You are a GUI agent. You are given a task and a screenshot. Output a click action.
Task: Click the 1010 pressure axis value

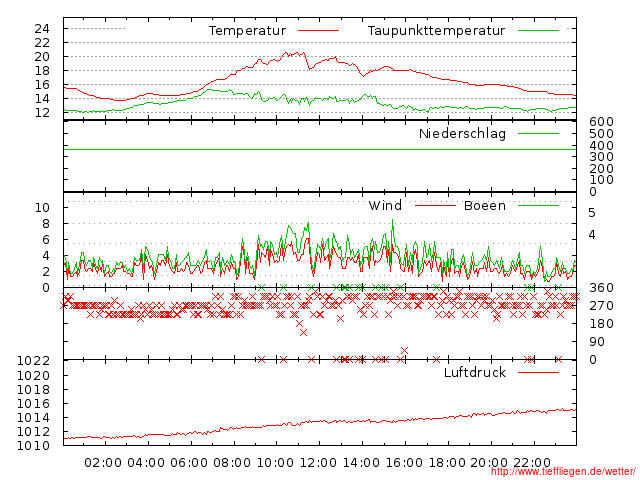tap(33, 445)
